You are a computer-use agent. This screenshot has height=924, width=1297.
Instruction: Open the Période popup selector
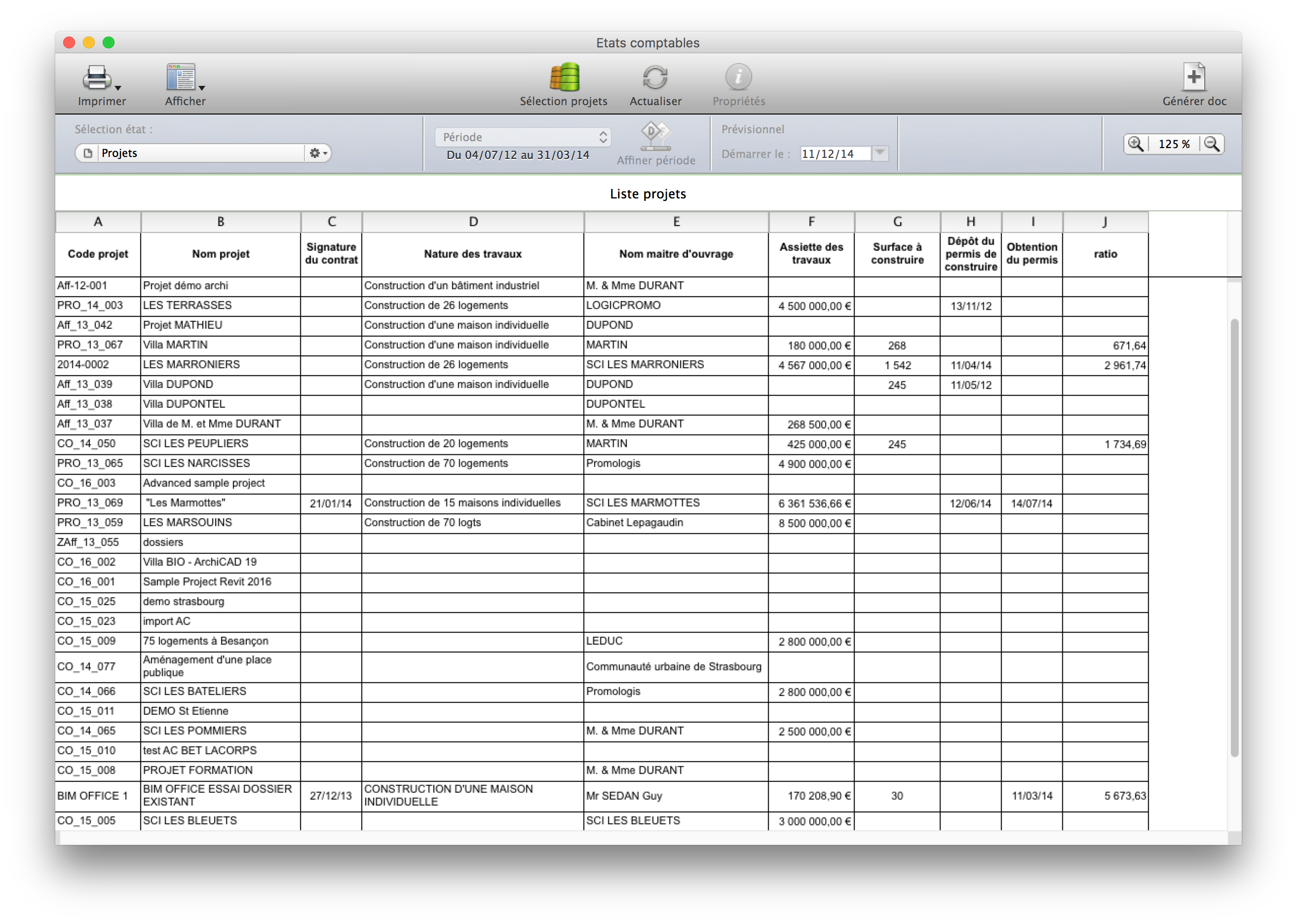(x=523, y=137)
